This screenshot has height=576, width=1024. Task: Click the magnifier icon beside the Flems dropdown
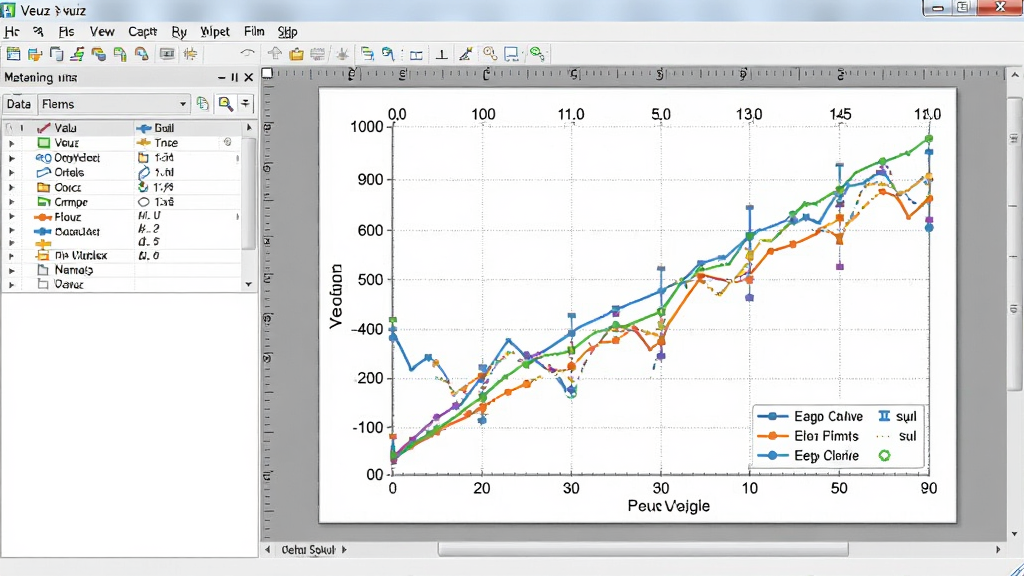click(225, 103)
